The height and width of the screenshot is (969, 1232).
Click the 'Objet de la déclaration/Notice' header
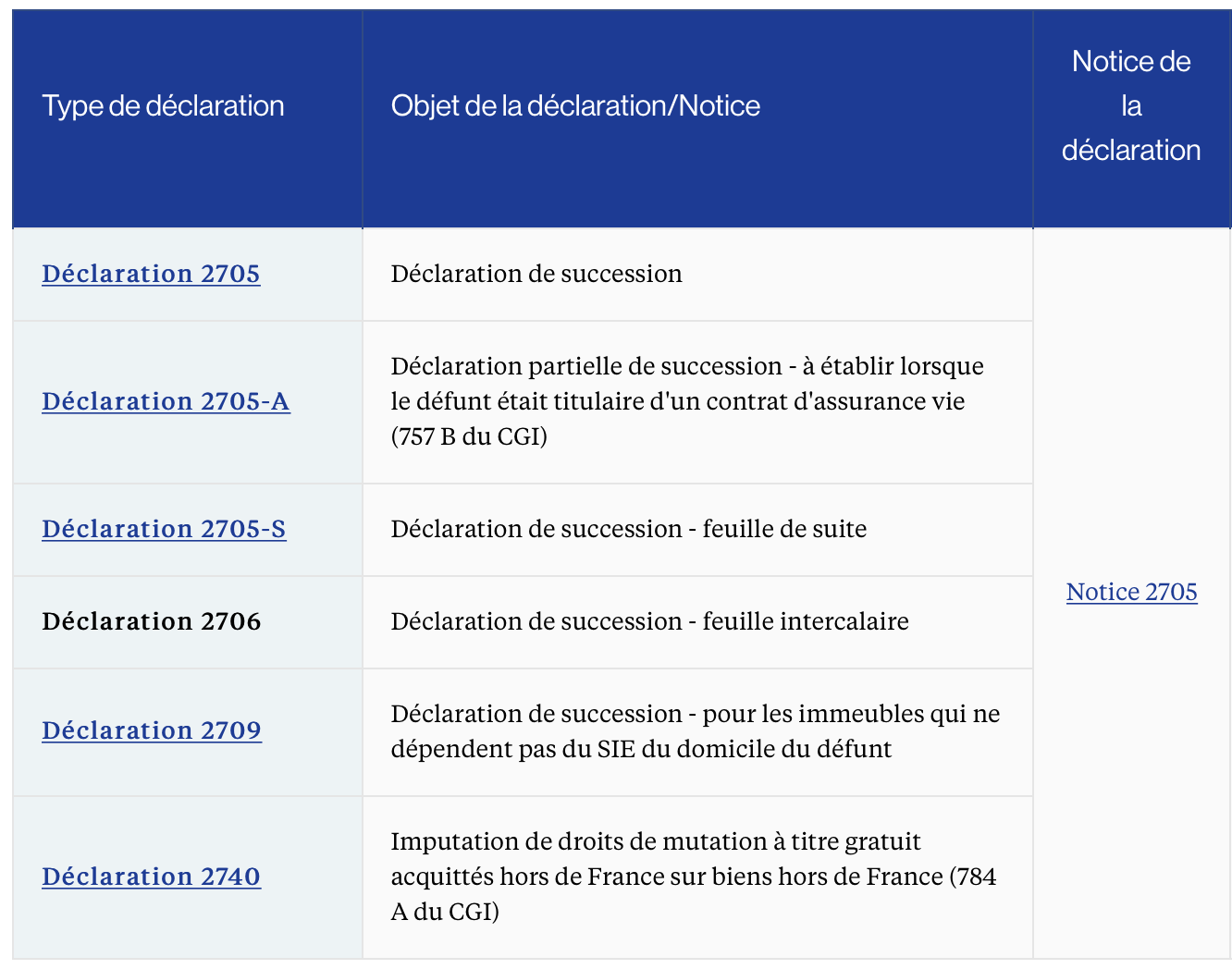[x=575, y=105]
